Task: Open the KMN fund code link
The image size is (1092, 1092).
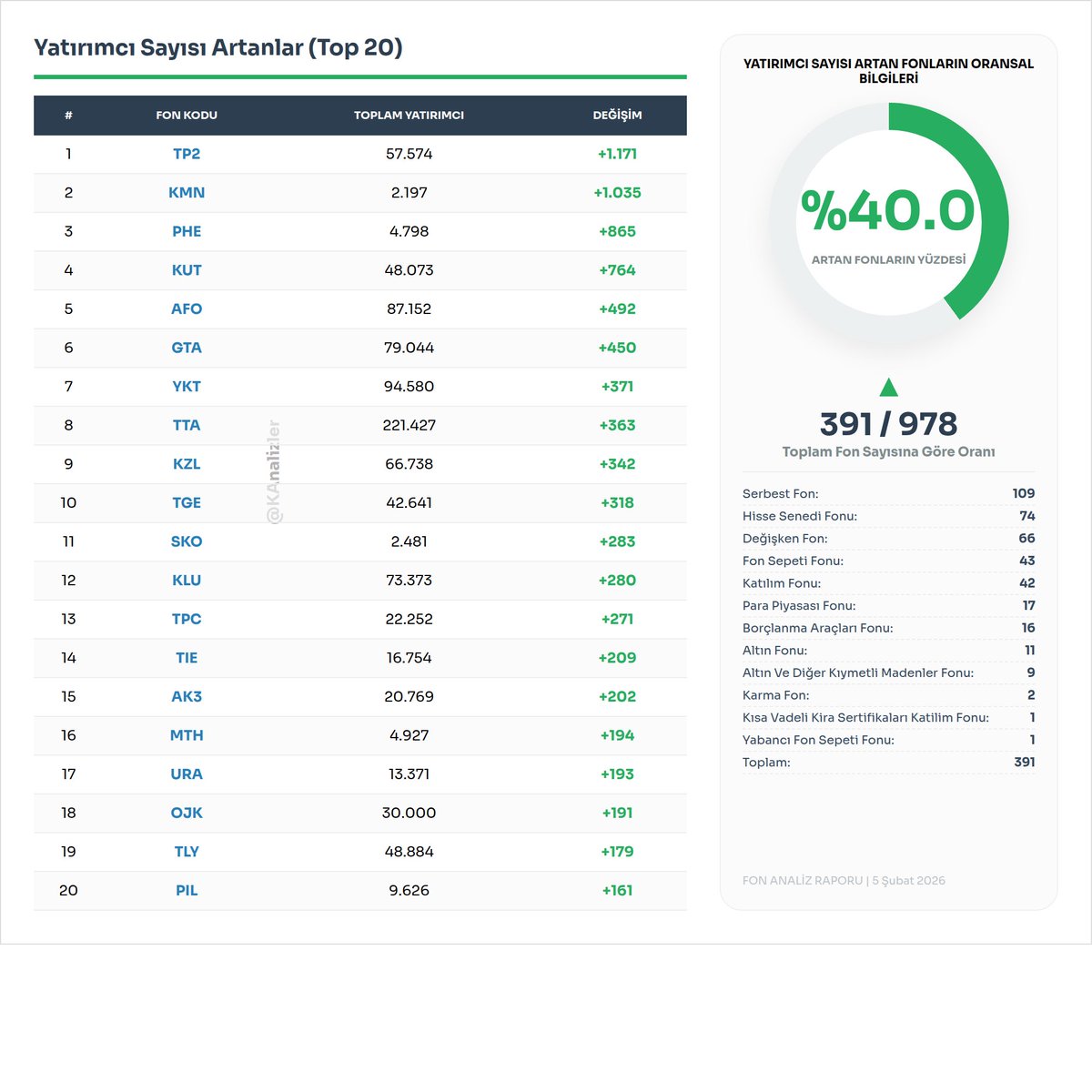Action: click(187, 193)
